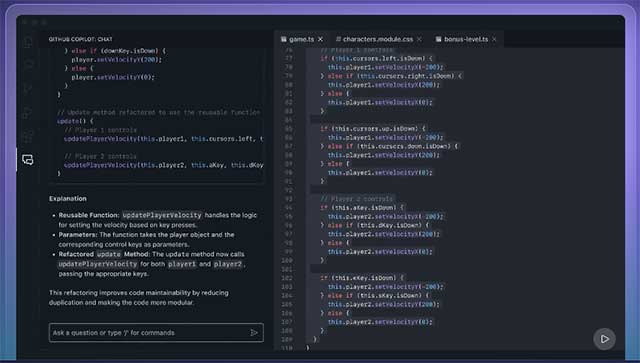The height and width of the screenshot is (363, 640).
Task: Click editor line 77 'if (this.cursors.left.isDown)'
Action: tap(376, 58)
